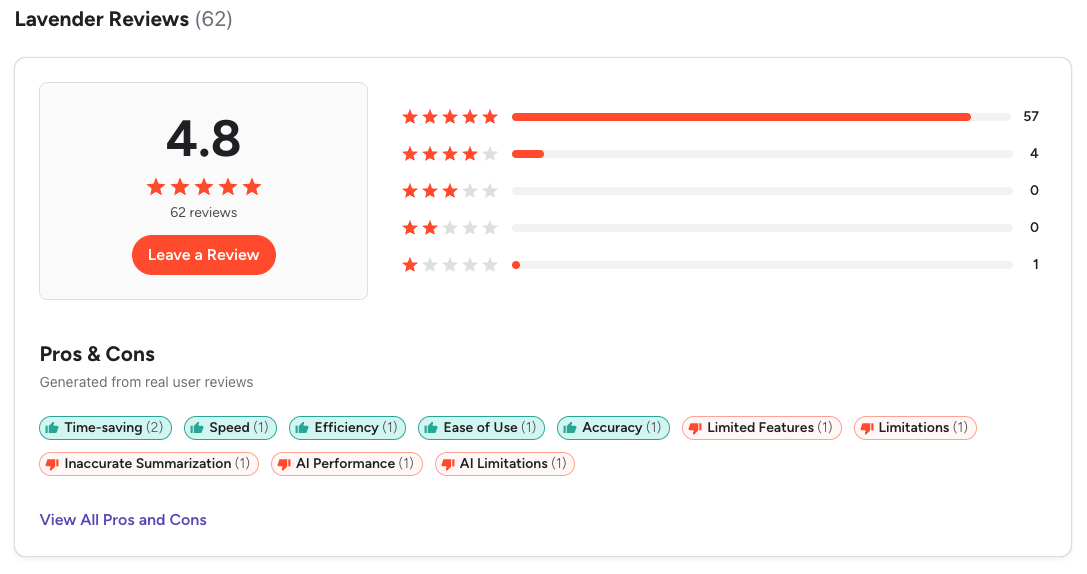Click the 4.8 overall rating stars

point(204,187)
